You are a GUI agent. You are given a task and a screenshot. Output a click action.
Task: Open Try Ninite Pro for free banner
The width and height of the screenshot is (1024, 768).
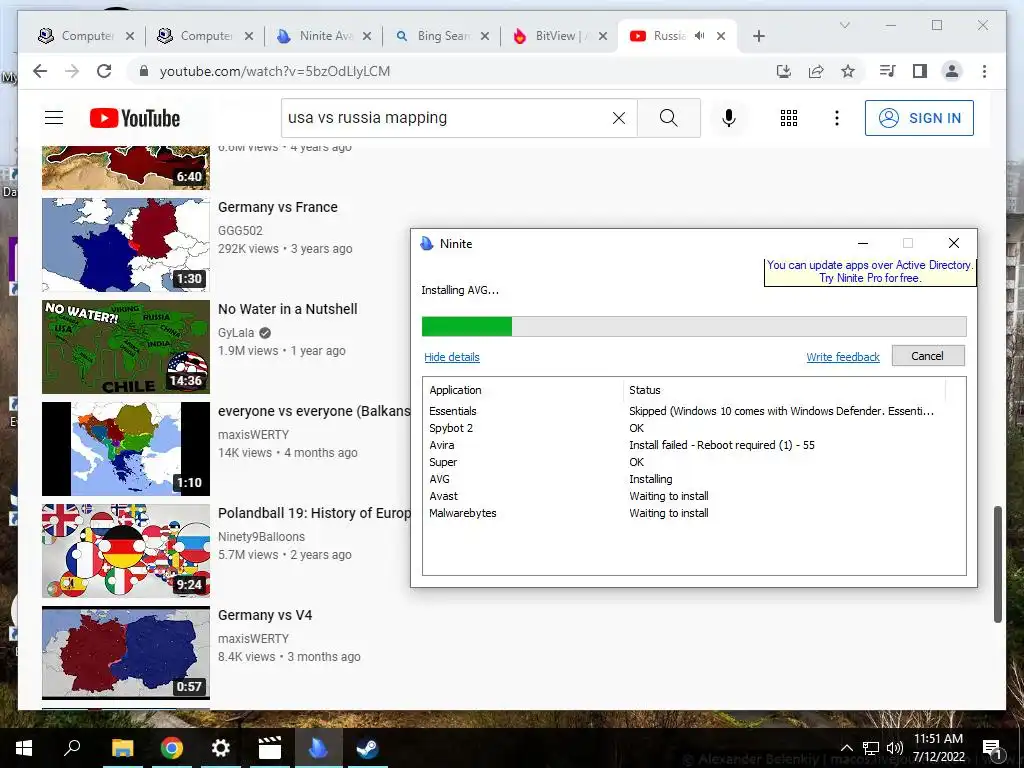coord(870,272)
